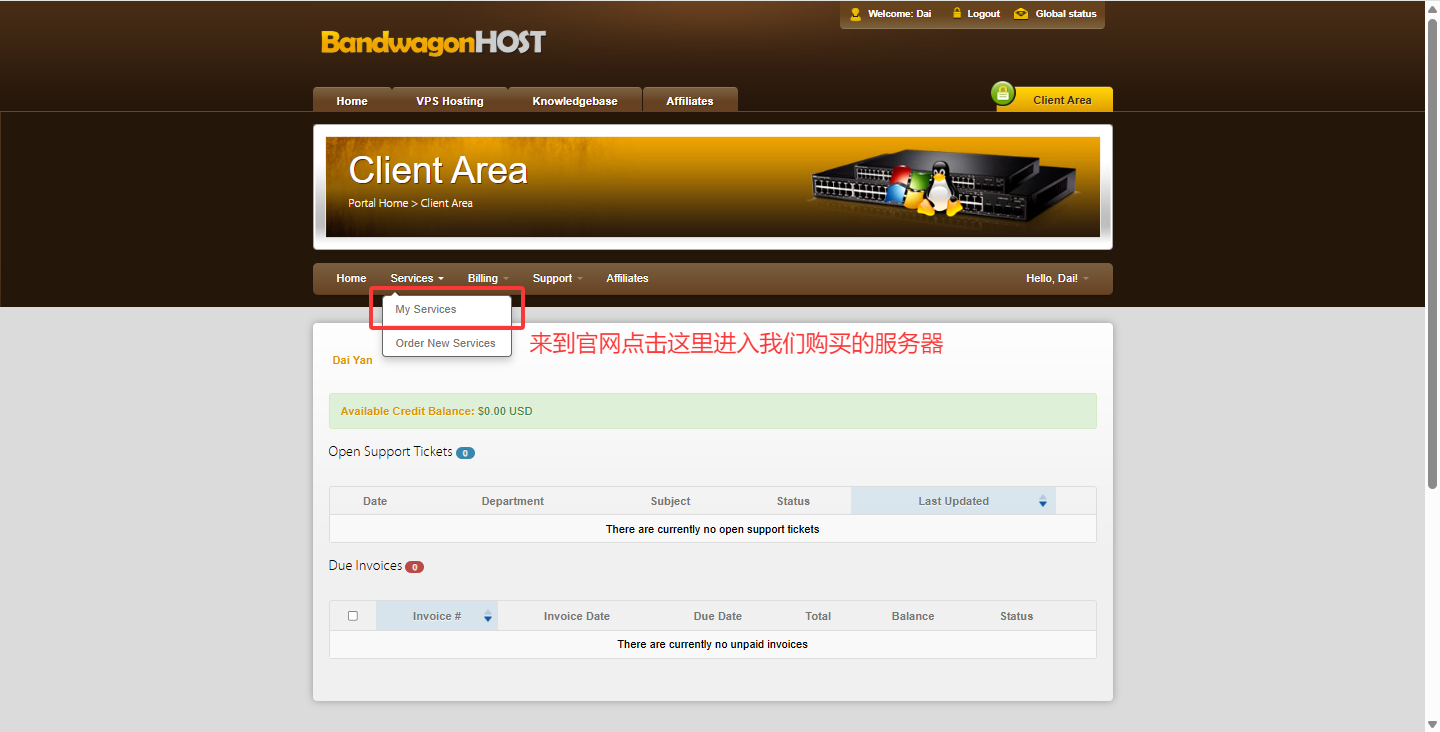Expand the Billing dropdown menu
The height and width of the screenshot is (732, 1440).
[x=488, y=278]
